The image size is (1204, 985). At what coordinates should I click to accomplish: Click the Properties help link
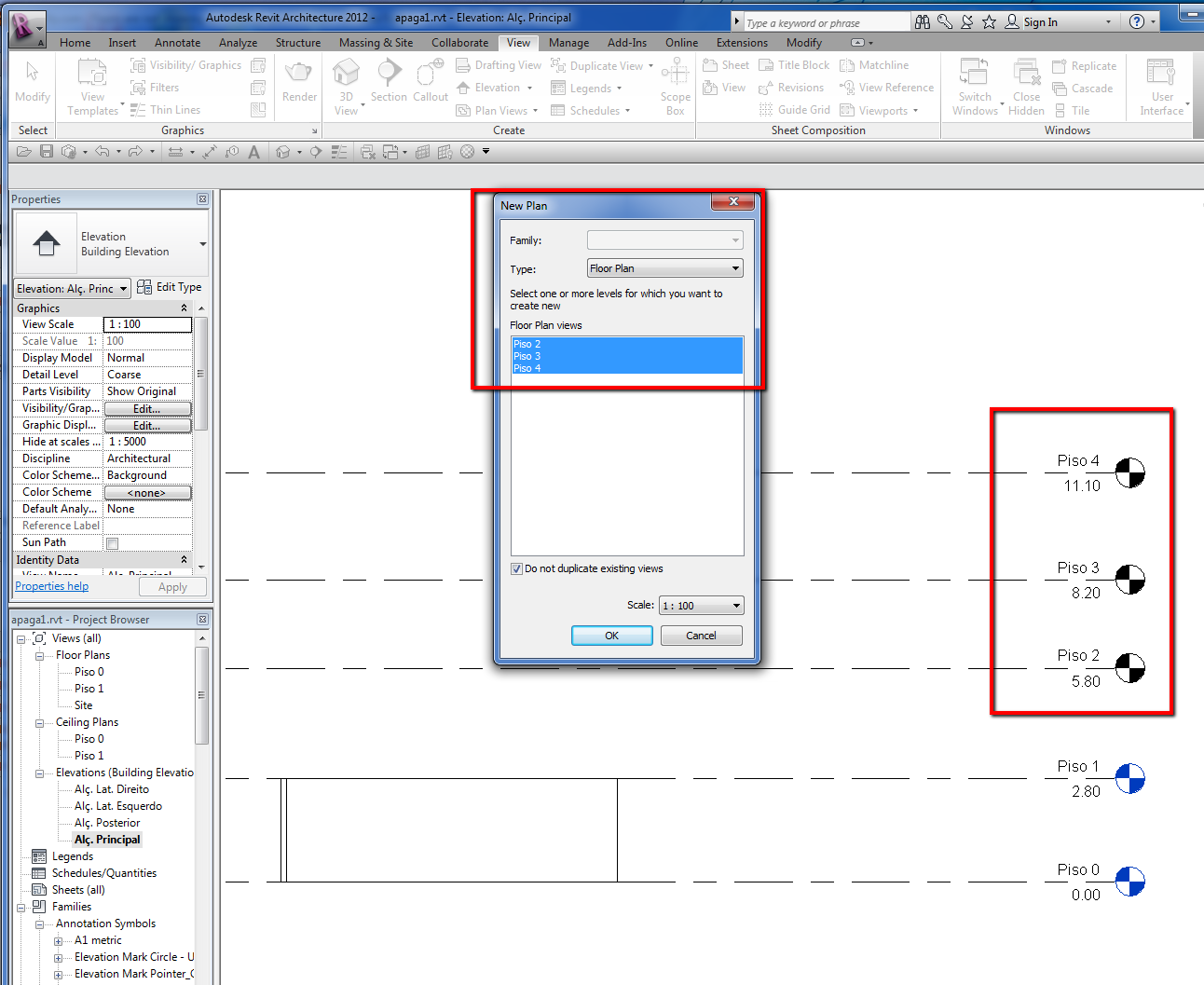point(52,586)
